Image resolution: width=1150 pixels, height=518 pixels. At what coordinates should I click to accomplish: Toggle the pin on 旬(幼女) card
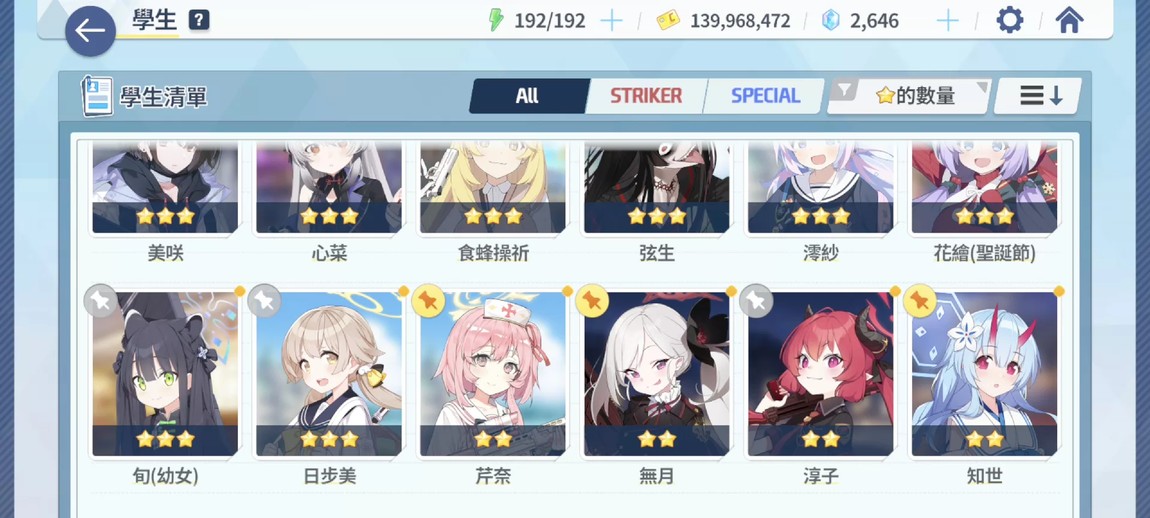point(100,301)
